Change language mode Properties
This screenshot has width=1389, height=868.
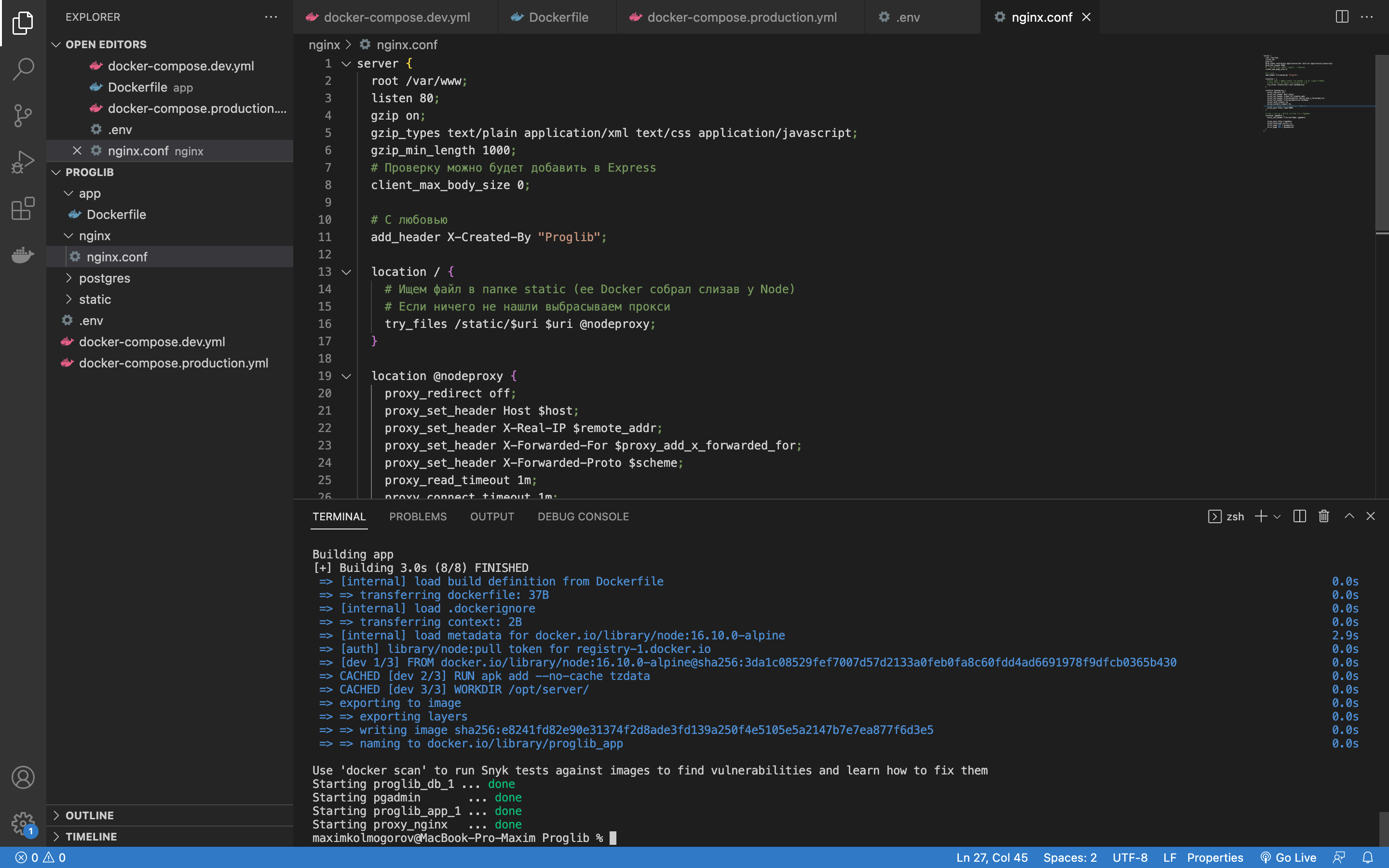1215,858
